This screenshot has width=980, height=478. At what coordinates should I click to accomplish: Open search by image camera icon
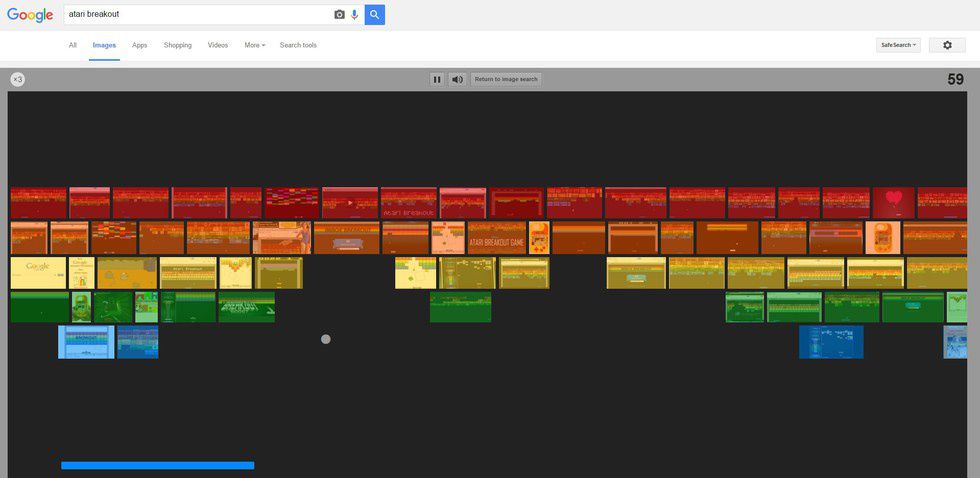[339, 15]
